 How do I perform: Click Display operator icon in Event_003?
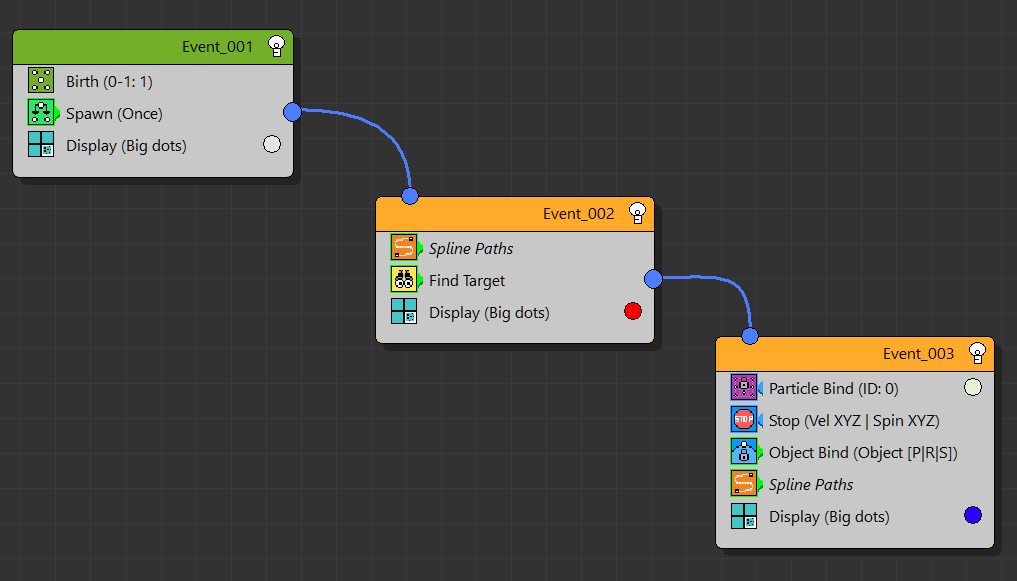(x=744, y=516)
